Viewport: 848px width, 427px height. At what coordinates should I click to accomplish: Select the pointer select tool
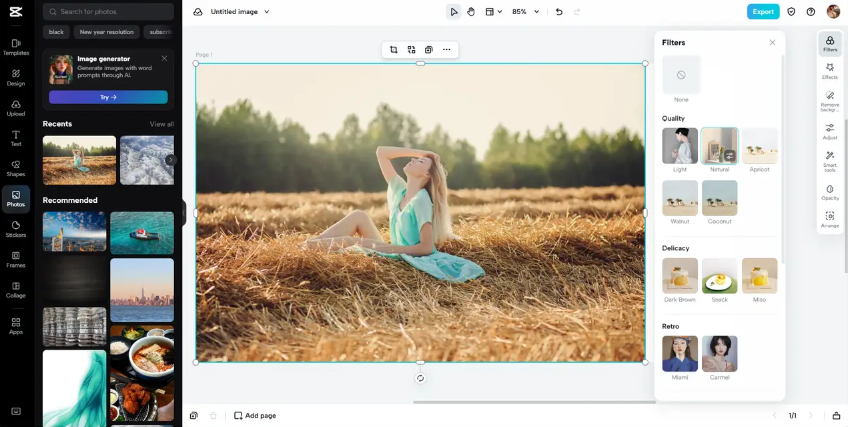click(x=454, y=12)
